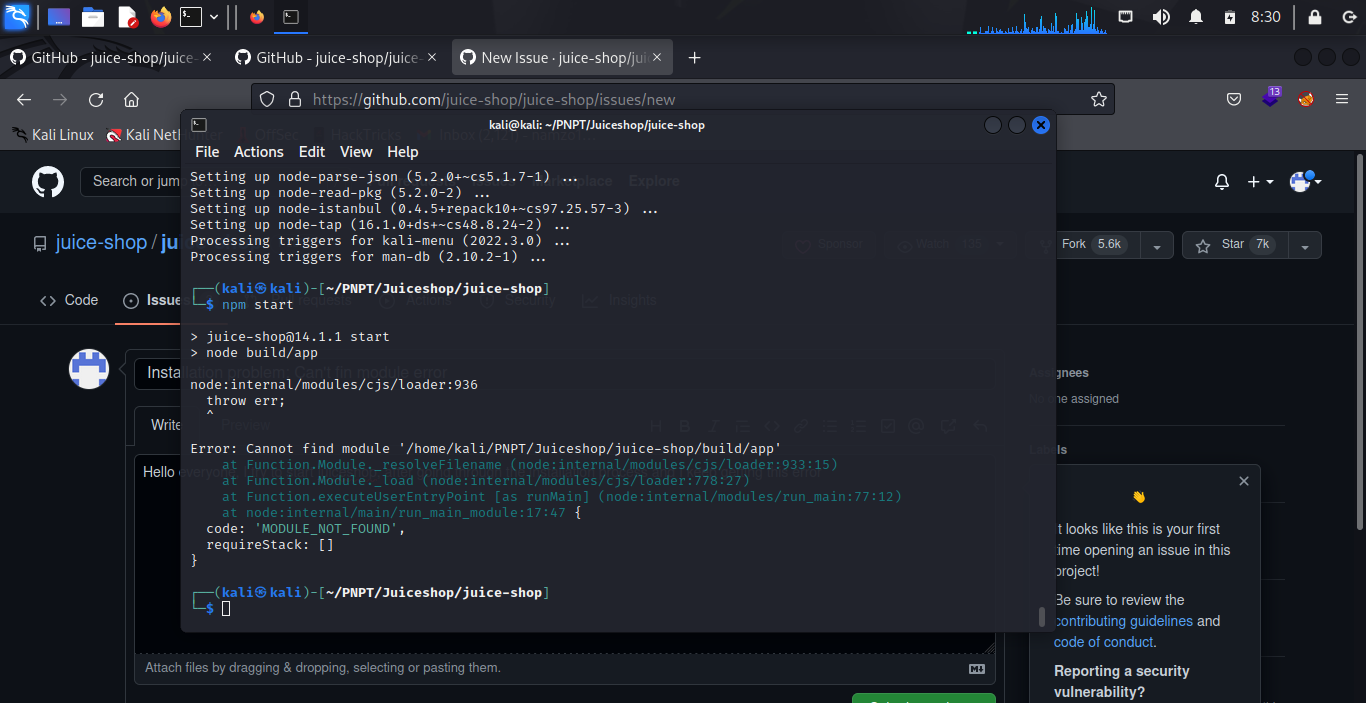This screenshot has width=1366, height=703.
Task: Open the text editor launcher
Action: pos(127,17)
